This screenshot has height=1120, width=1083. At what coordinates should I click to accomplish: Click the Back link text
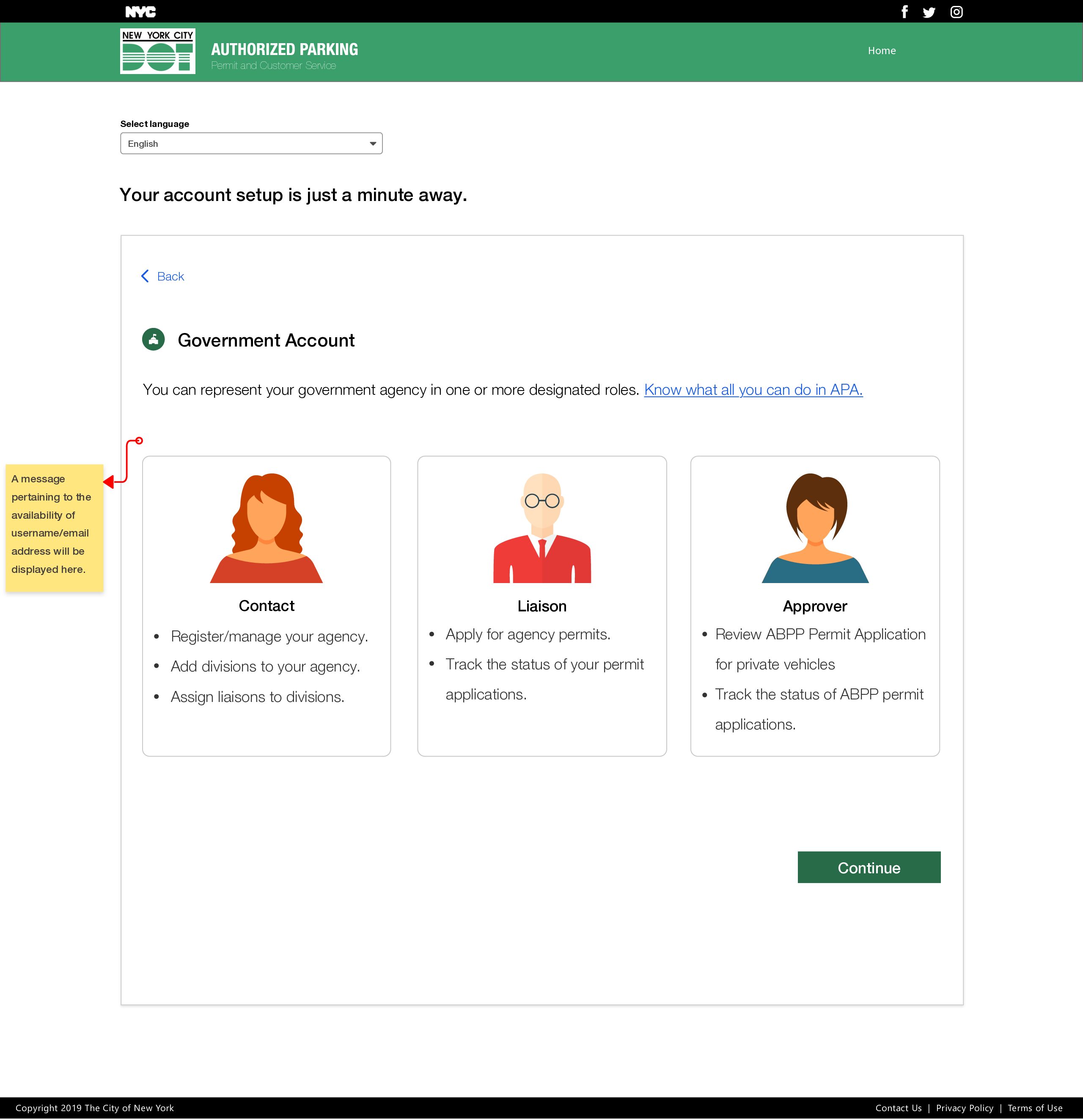click(x=170, y=277)
